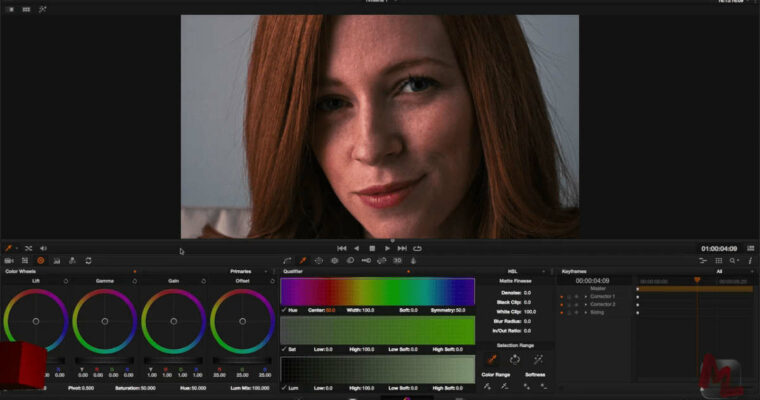Click the Denoise value field
Image resolution: width=760 pixels, height=400 pixels.
[527, 293]
